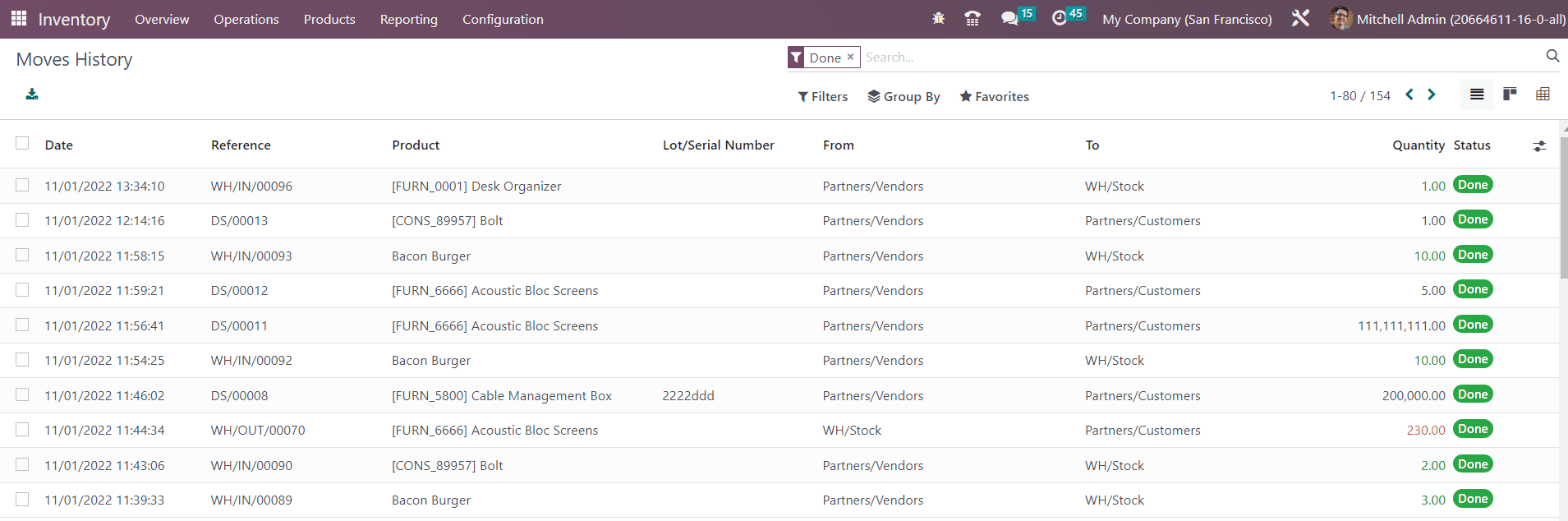Go to next page of records
The height and width of the screenshot is (521, 1568).
tap(1432, 95)
